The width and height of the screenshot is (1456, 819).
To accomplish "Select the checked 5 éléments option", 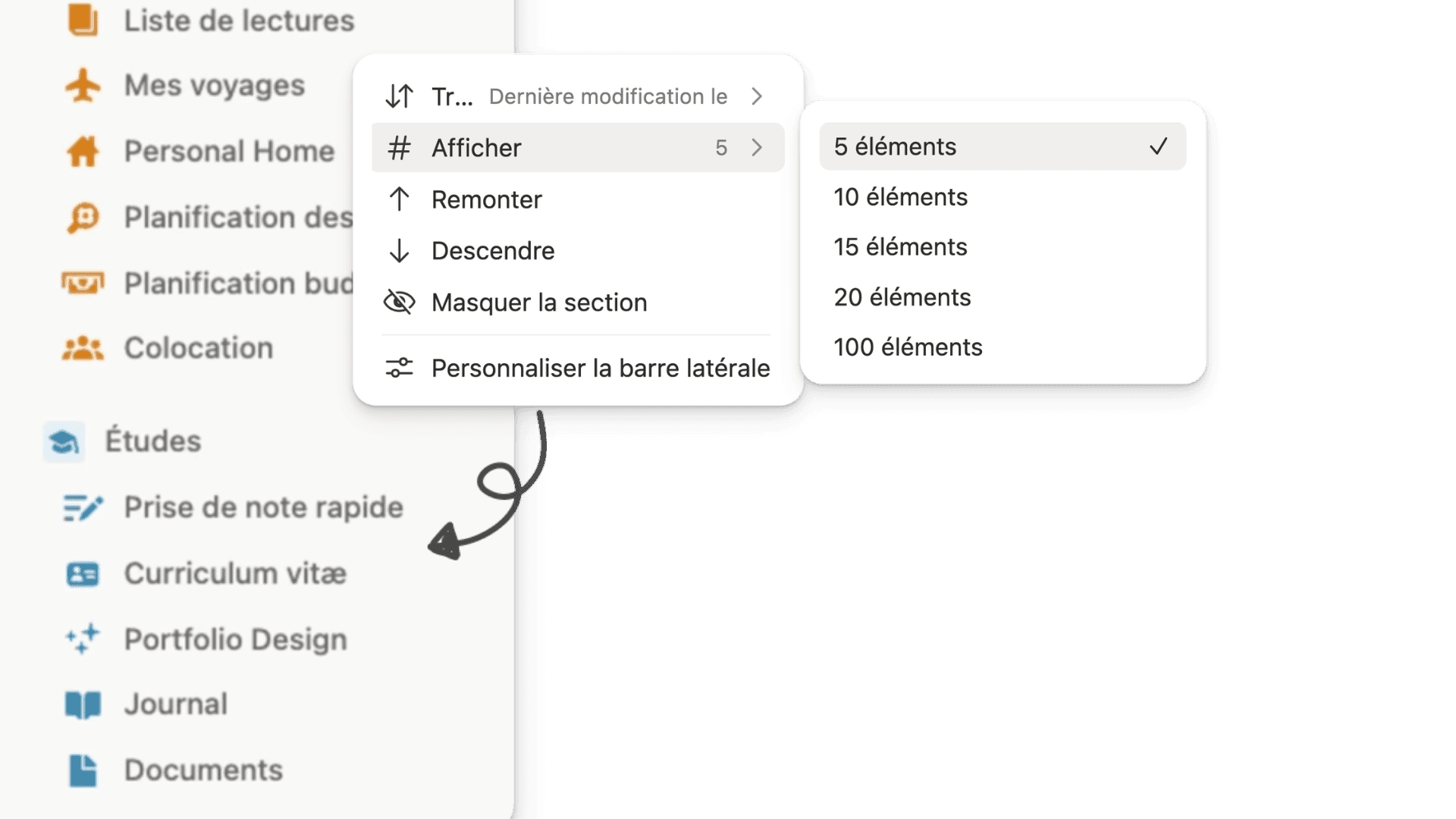I will tap(1003, 146).
